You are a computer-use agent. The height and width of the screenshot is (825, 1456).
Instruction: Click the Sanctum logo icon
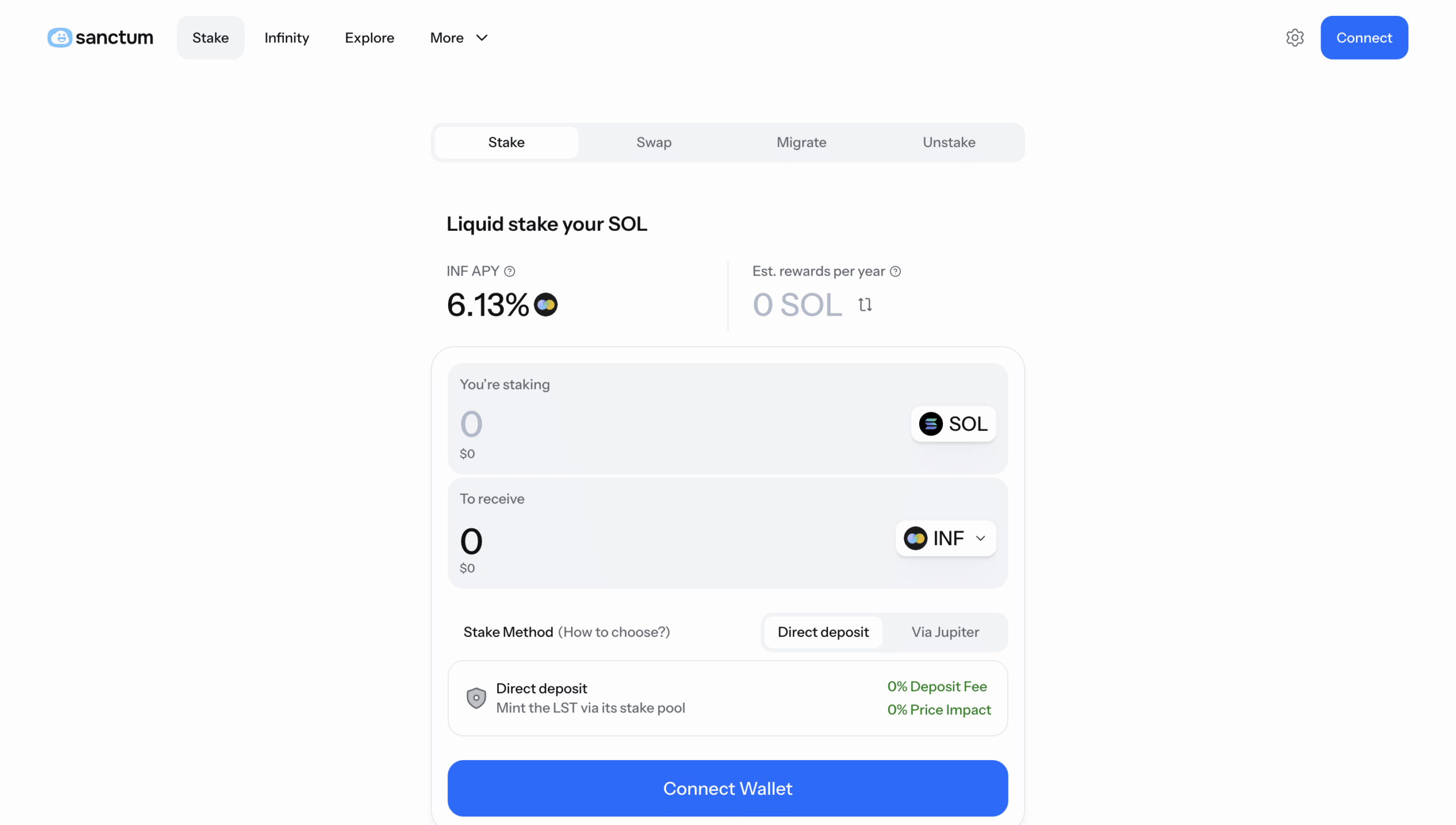(x=60, y=38)
